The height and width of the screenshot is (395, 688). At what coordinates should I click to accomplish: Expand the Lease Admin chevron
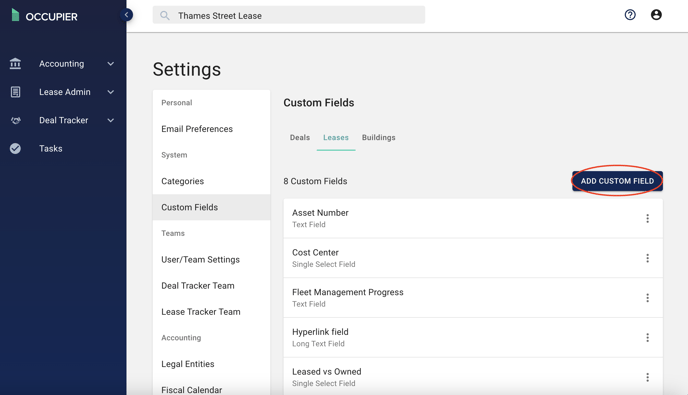[111, 92]
